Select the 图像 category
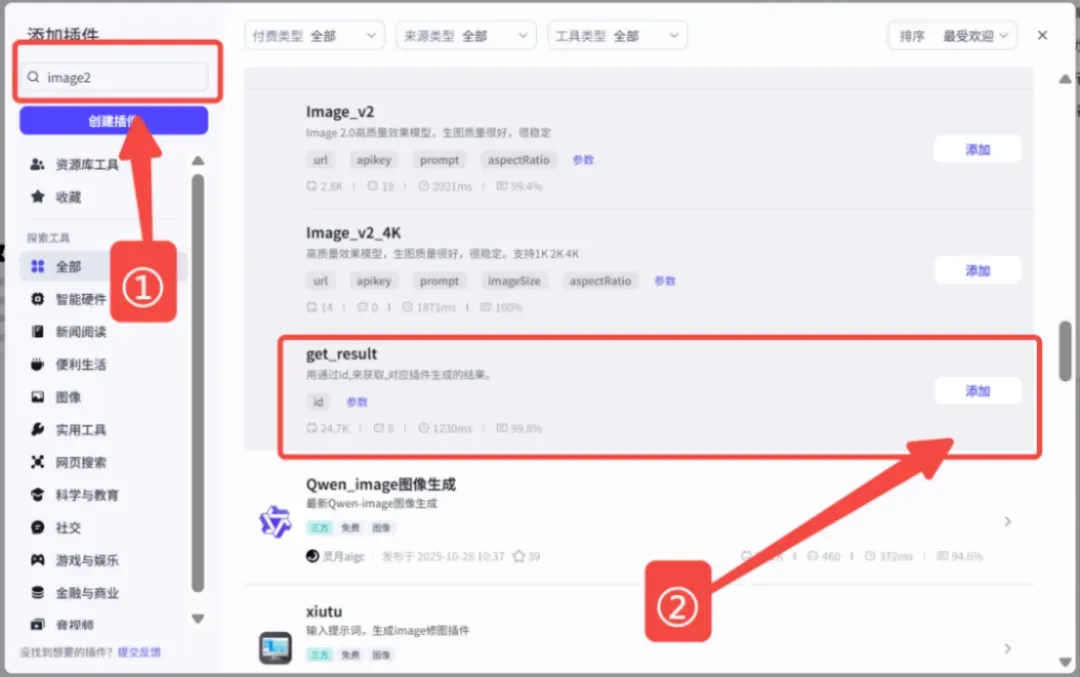Screen dimensions: 1080x677 click(56, 397)
